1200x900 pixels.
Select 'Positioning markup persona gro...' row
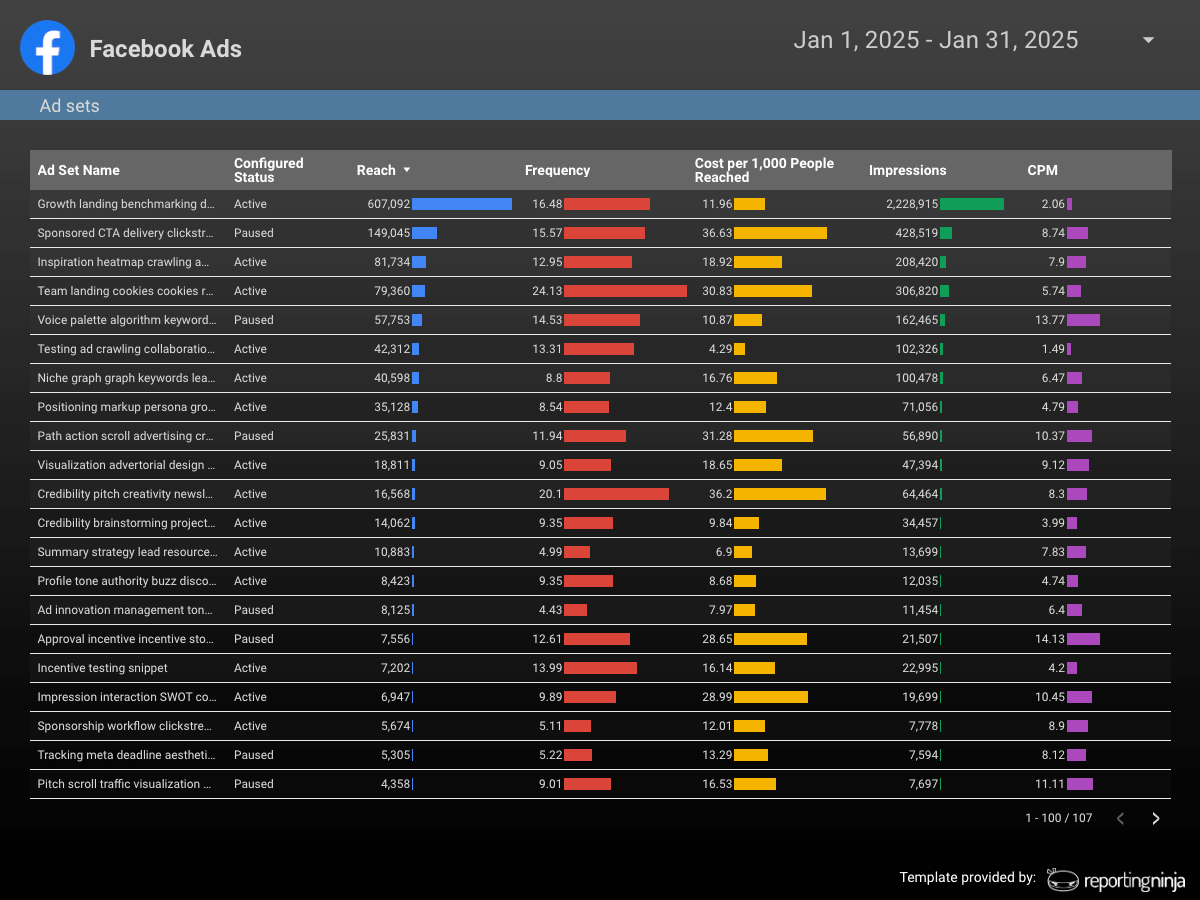coord(600,407)
